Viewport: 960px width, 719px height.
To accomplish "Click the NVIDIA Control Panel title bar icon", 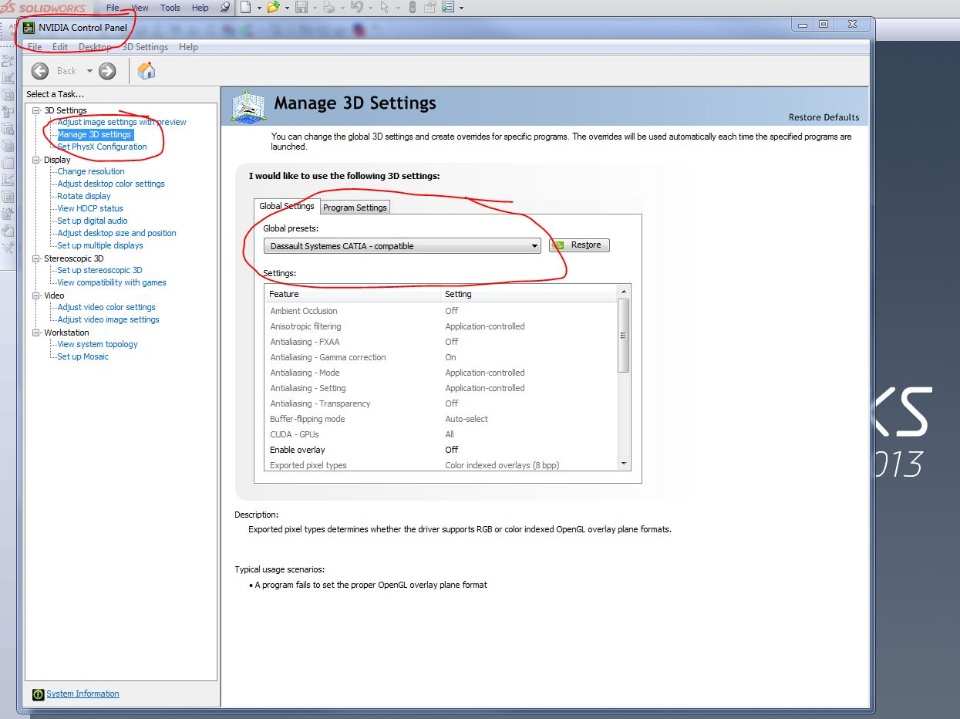I will tap(28, 28).
